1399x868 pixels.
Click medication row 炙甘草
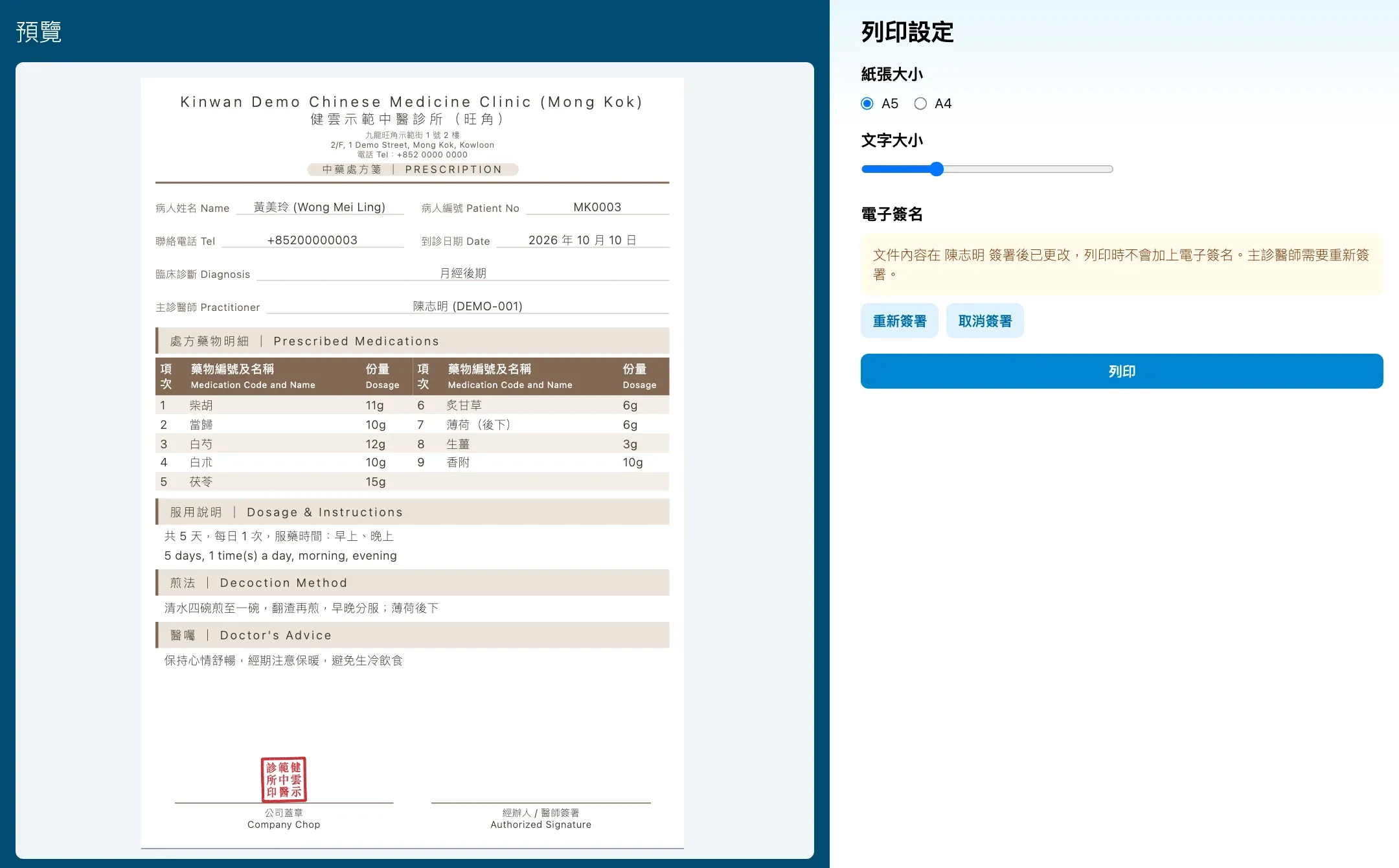click(x=541, y=405)
